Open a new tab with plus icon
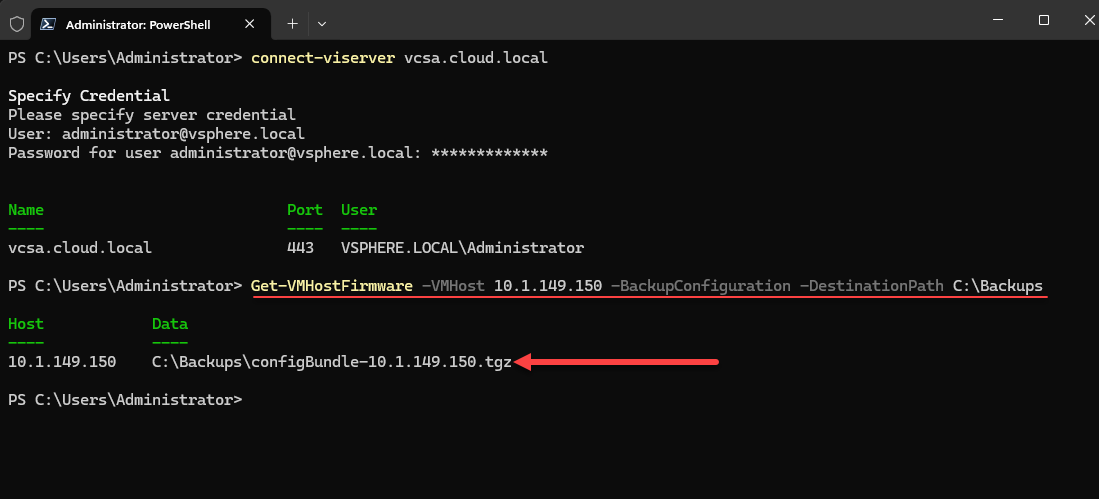 pyautogui.click(x=293, y=23)
